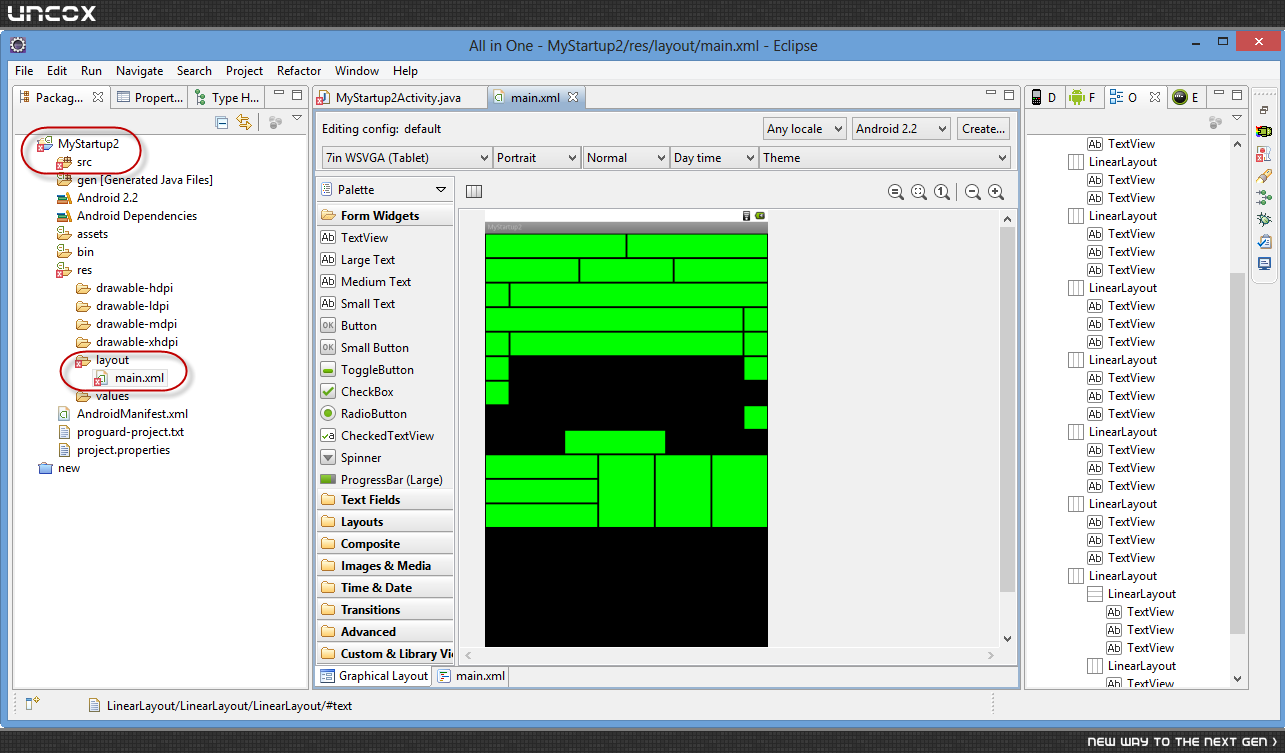
Task: Zoom in the layout canvas
Action: point(996,192)
